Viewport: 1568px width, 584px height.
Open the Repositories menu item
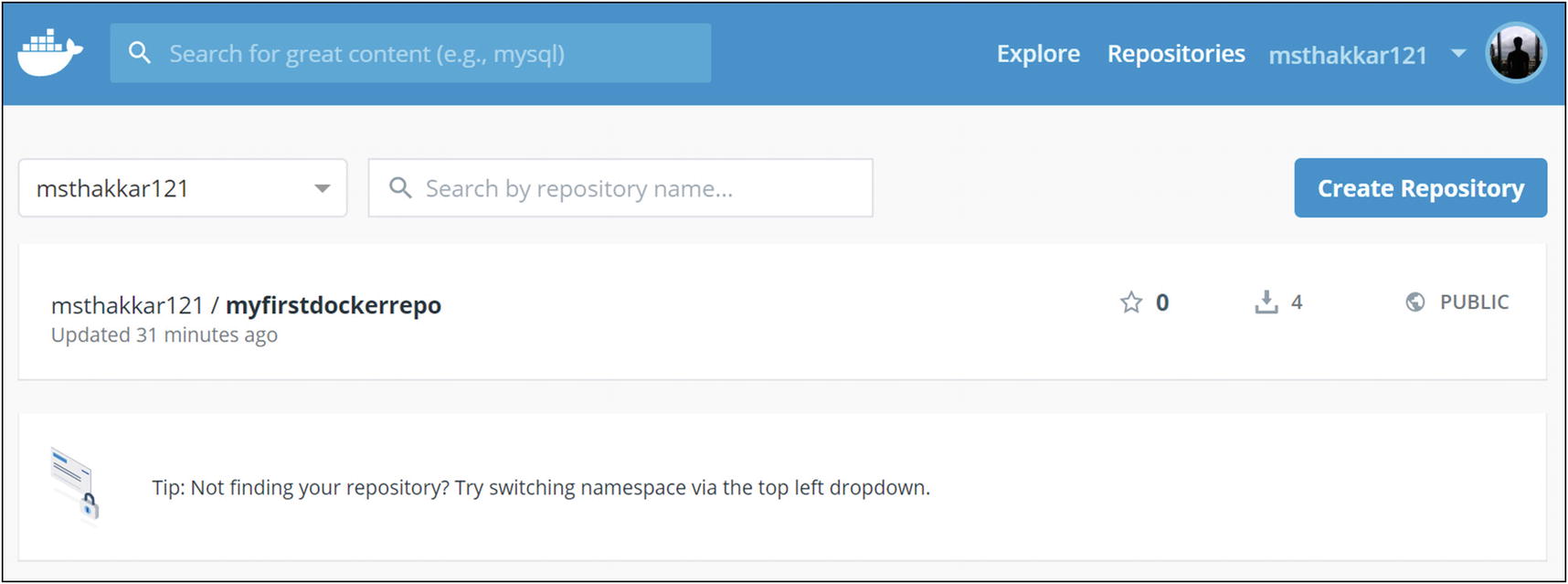click(x=1176, y=54)
